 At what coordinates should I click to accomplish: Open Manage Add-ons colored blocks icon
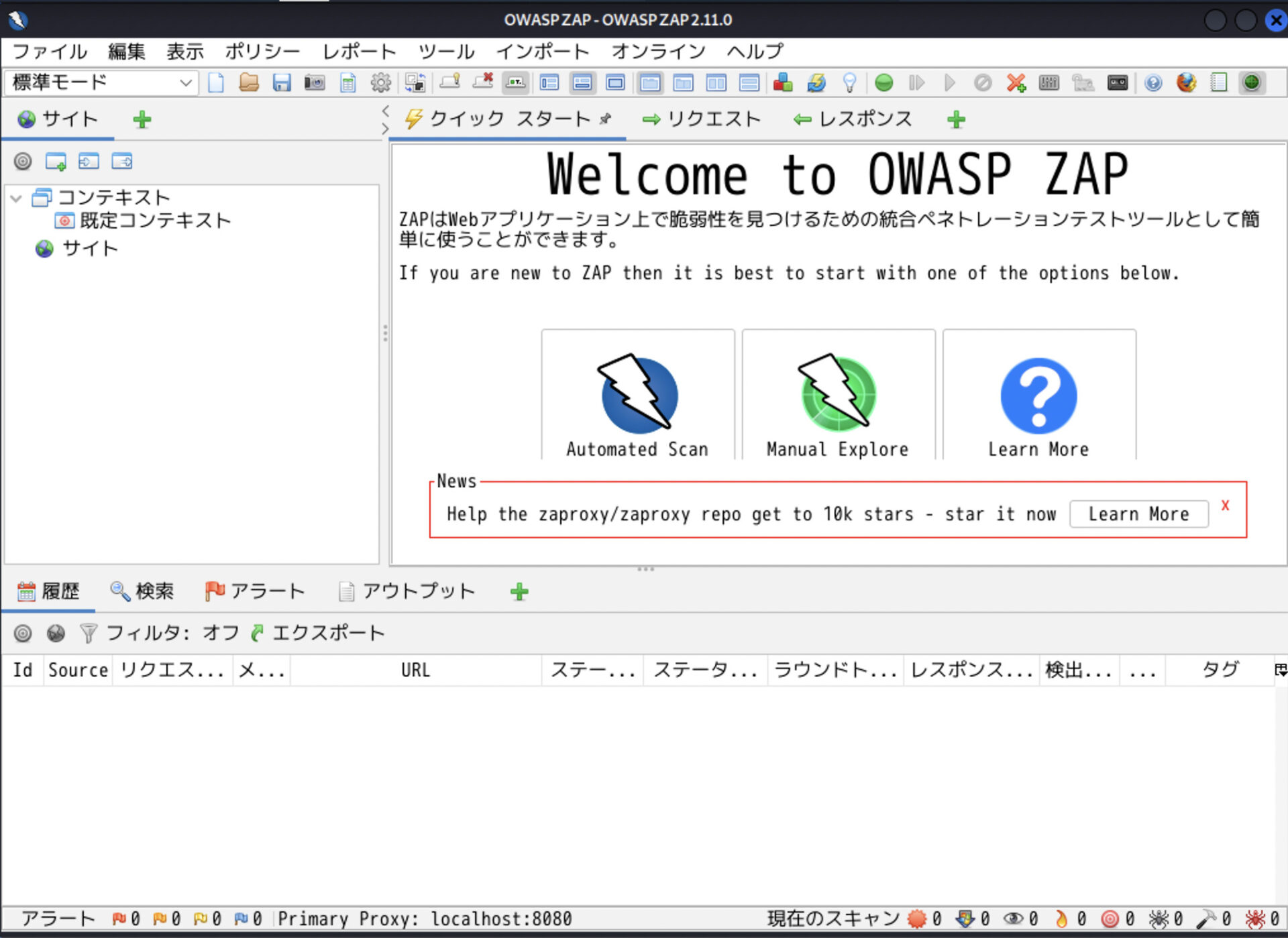(x=783, y=82)
